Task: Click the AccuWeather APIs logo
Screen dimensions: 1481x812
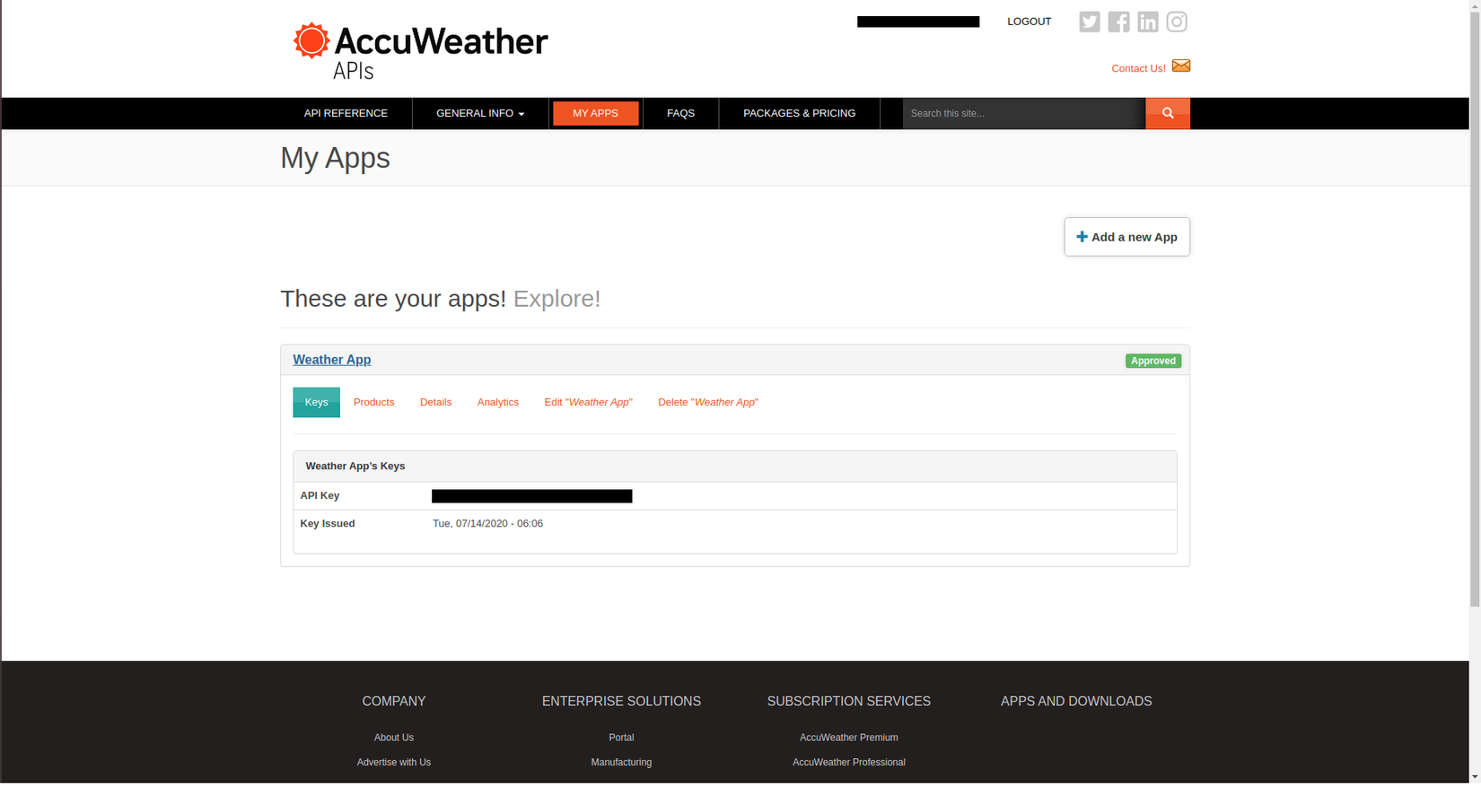Action: [420, 51]
